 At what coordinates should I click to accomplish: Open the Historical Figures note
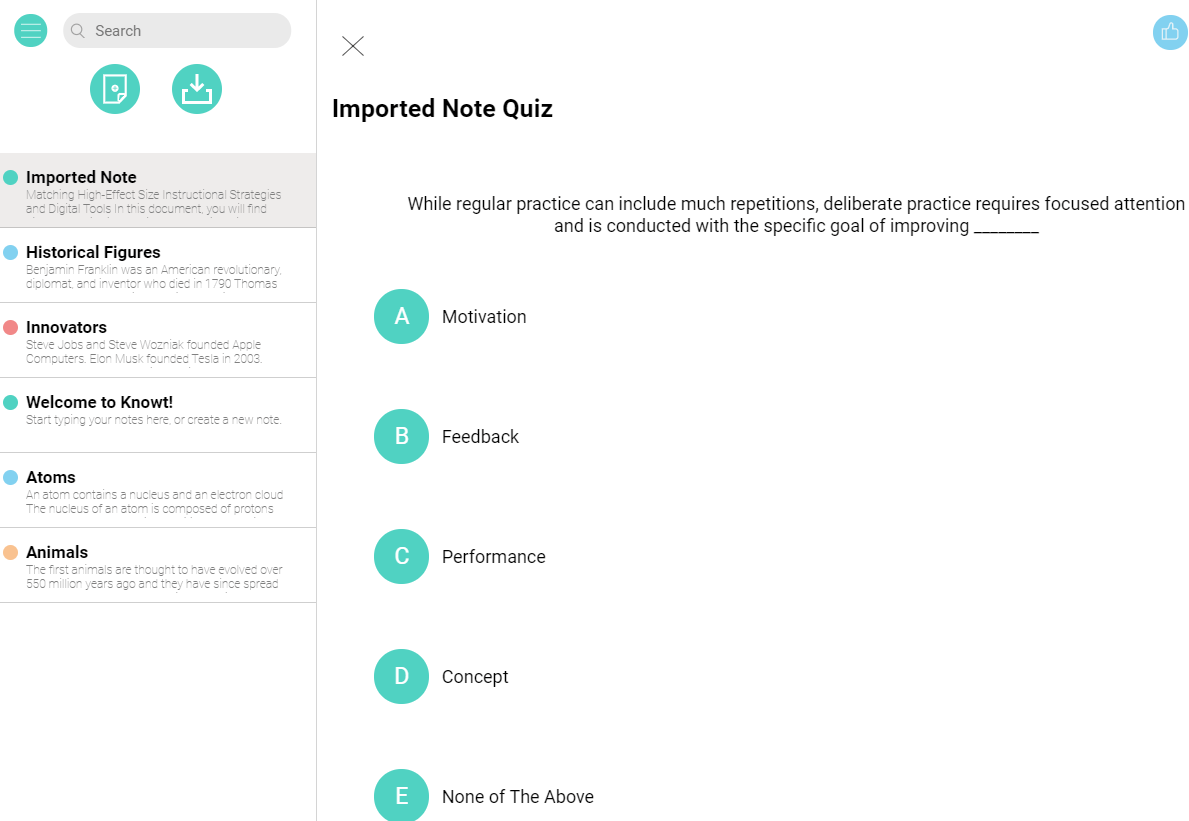(160, 266)
